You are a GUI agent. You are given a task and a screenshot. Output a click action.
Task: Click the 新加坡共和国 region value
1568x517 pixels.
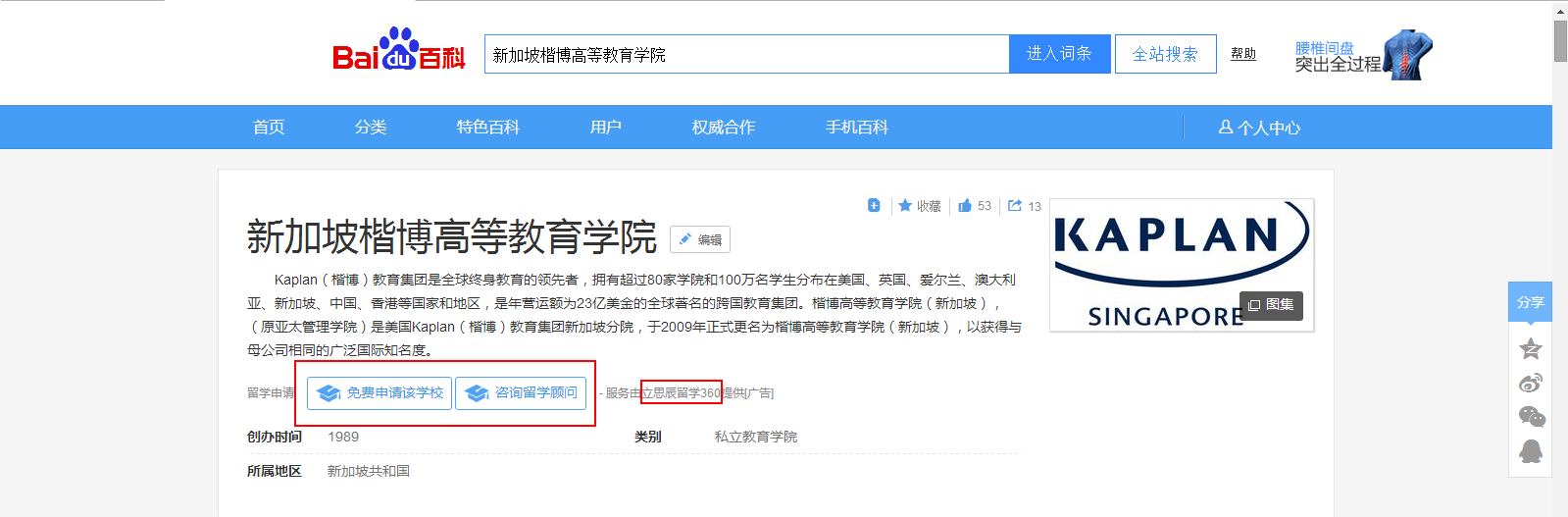tap(369, 471)
